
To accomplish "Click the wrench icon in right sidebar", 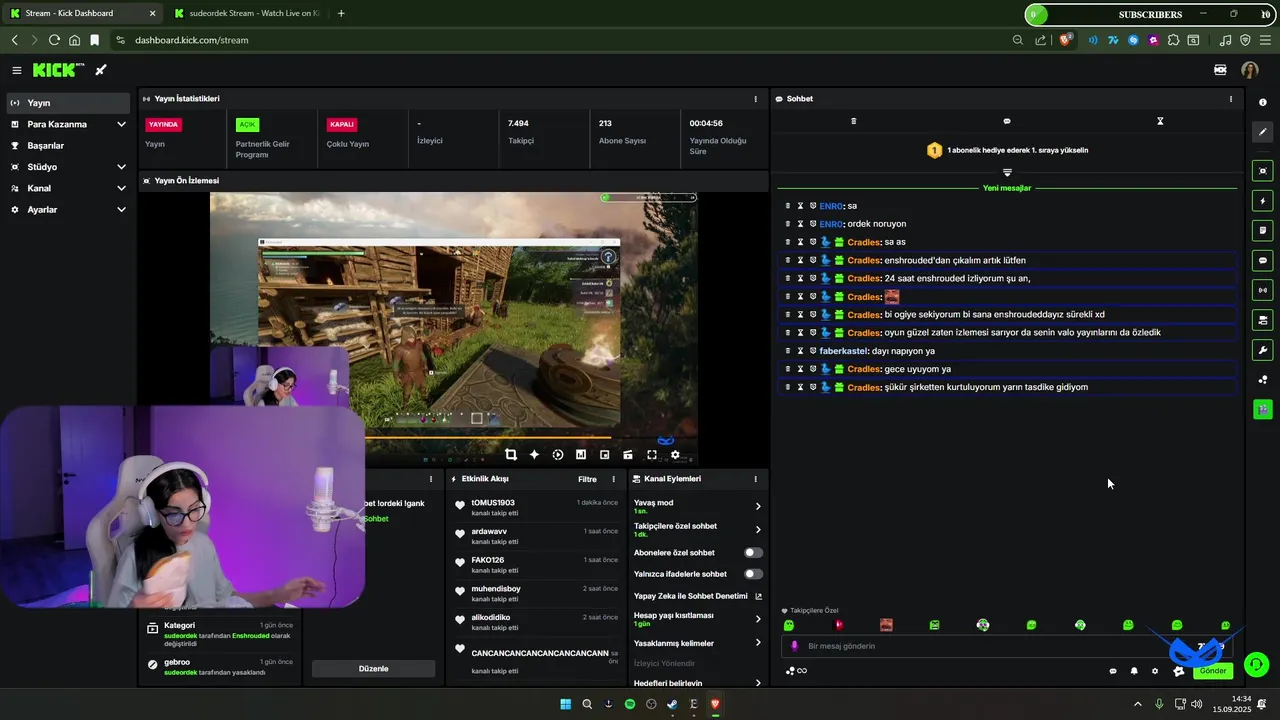I will coord(1263,350).
